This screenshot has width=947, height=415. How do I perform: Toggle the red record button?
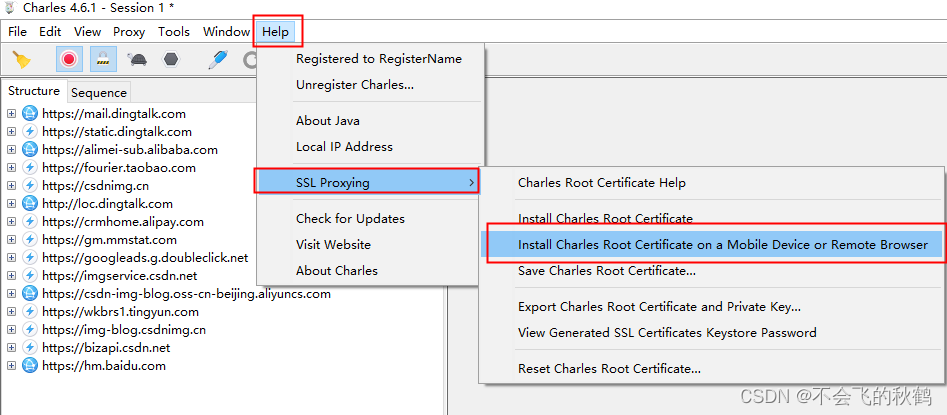pos(69,59)
